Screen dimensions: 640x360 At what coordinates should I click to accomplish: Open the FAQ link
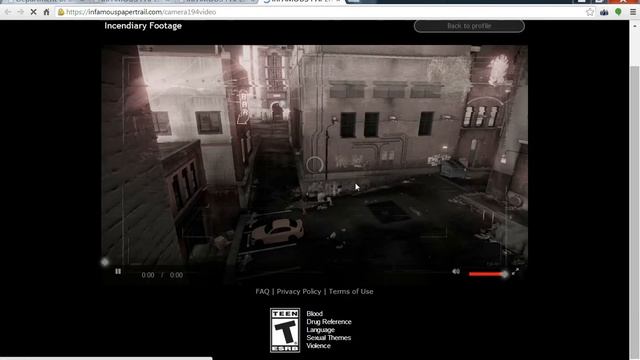[x=262, y=291]
